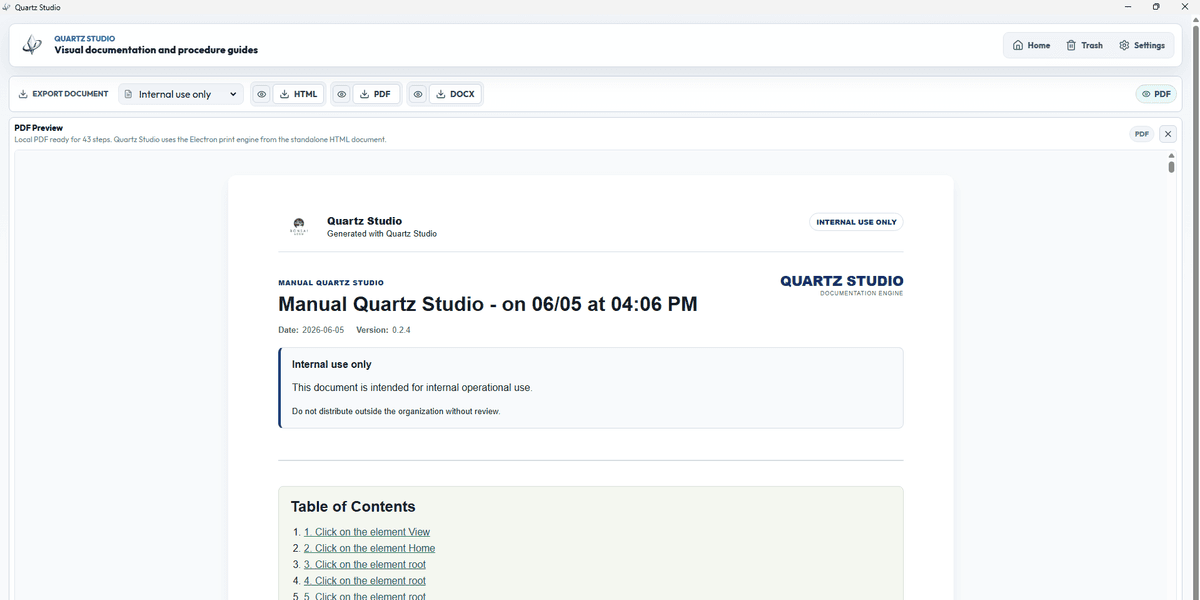This screenshot has width=1200, height=600.
Task: Download the document as HTML
Action: tap(298, 94)
